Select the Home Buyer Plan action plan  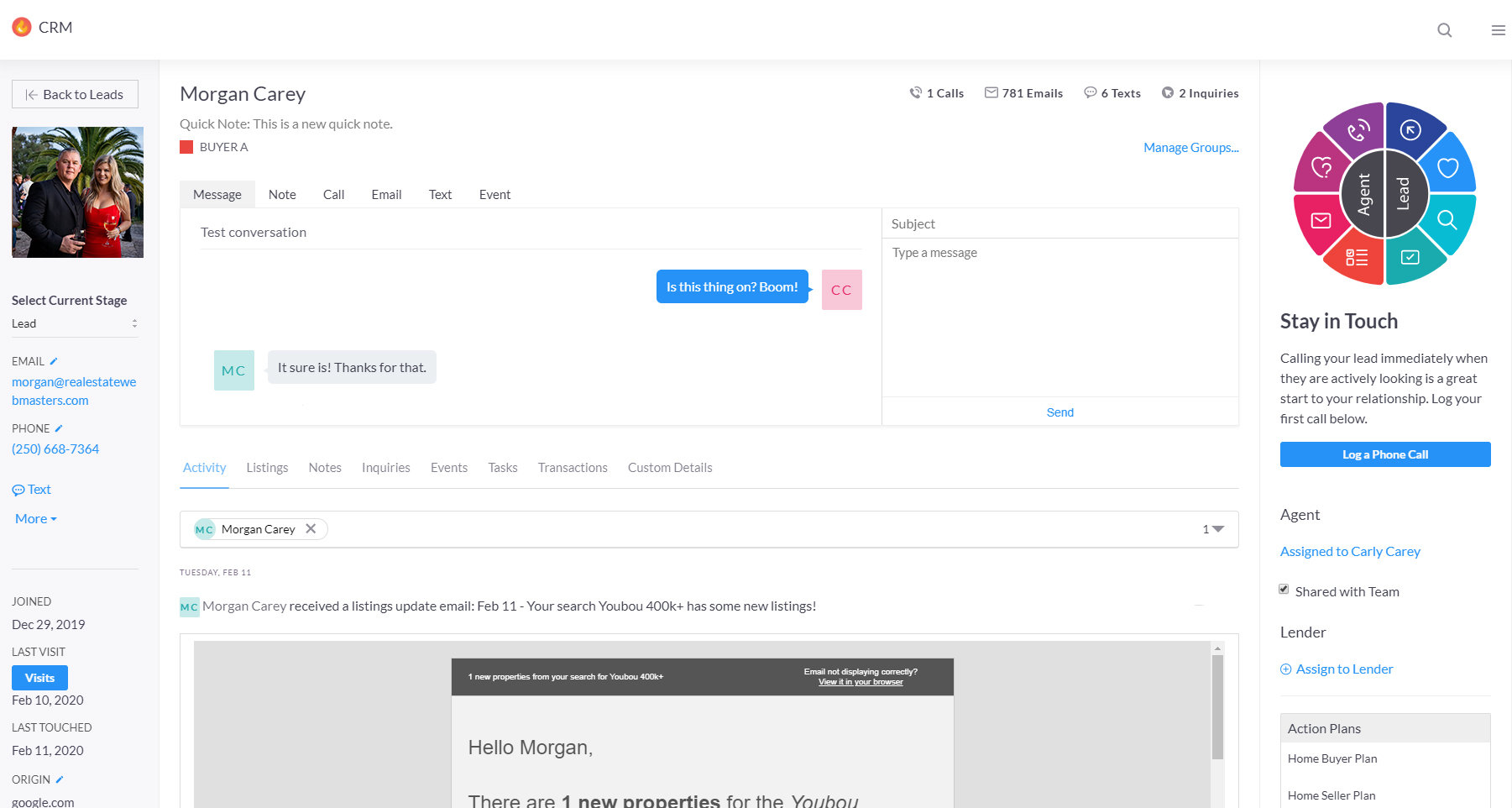[x=1332, y=758]
